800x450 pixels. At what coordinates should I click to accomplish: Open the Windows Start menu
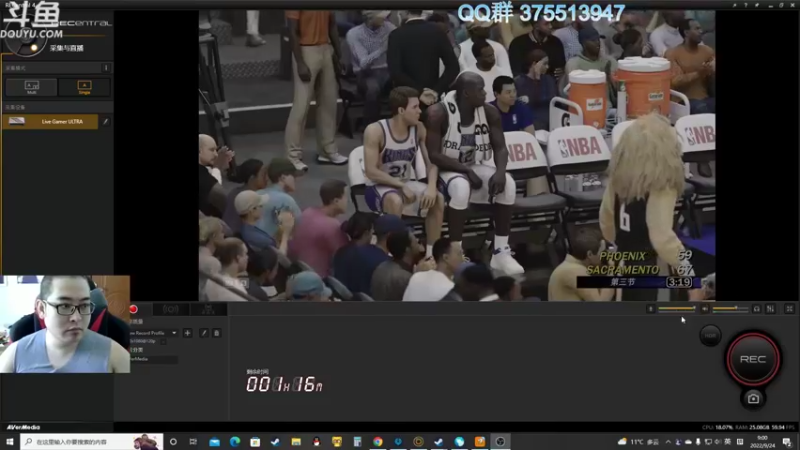9,442
